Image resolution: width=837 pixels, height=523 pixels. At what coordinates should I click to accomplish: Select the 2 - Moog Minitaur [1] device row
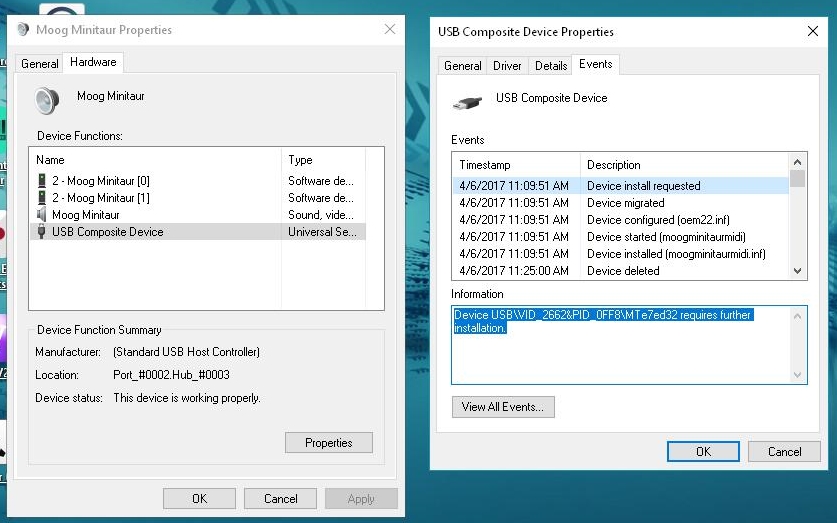pos(100,198)
